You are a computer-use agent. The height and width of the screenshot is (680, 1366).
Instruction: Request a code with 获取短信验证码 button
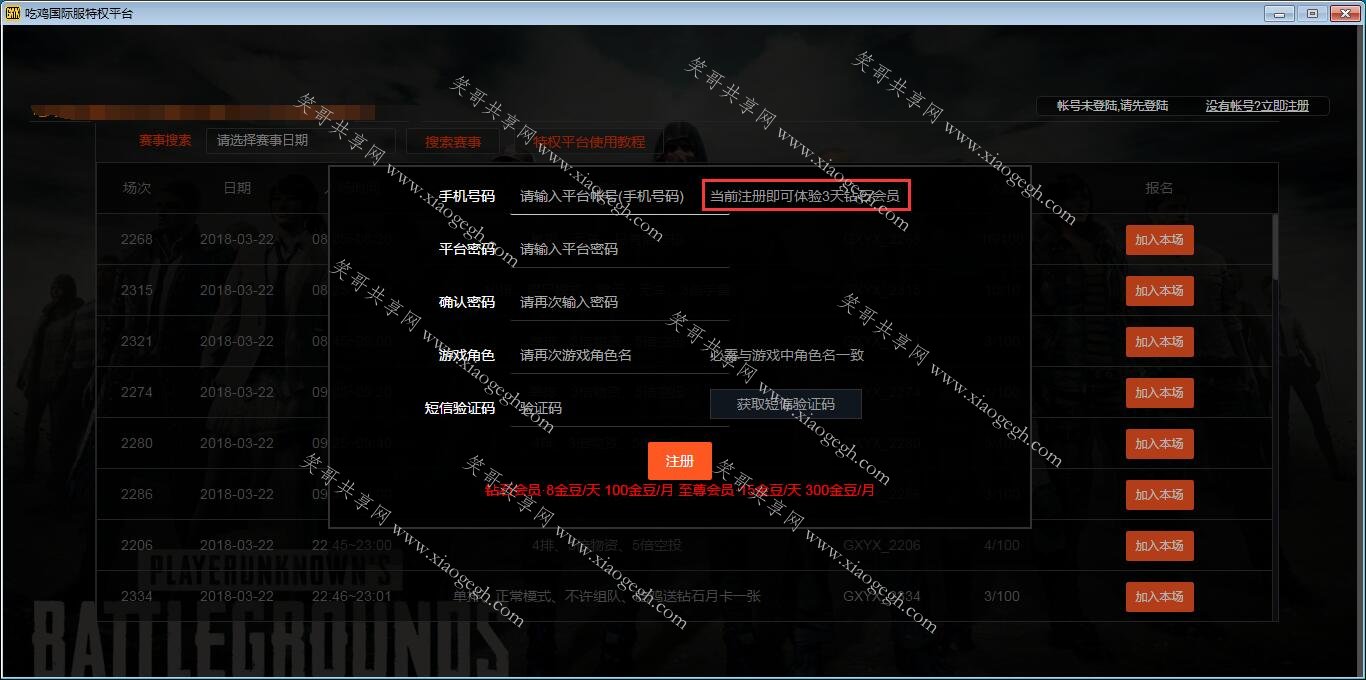786,404
